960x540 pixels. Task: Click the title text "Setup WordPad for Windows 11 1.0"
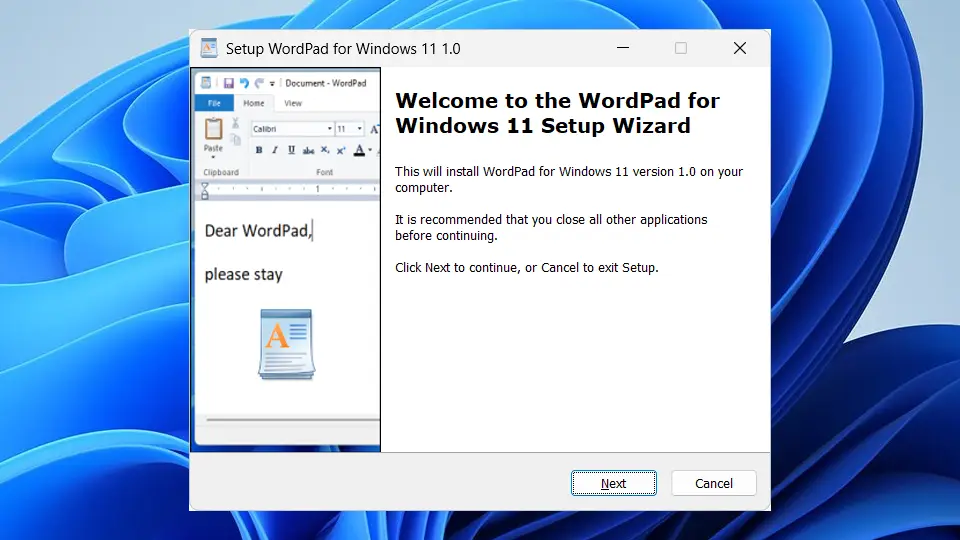pyautogui.click(x=343, y=49)
